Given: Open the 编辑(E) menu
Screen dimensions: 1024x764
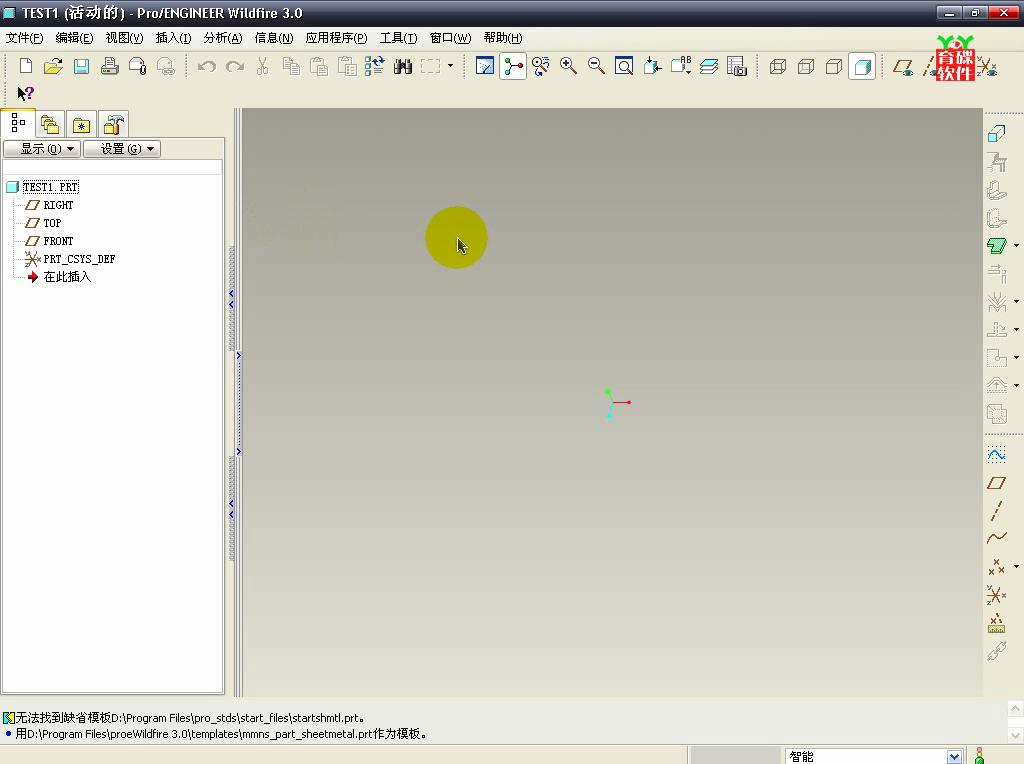Looking at the screenshot, I should tap(74, 38).
